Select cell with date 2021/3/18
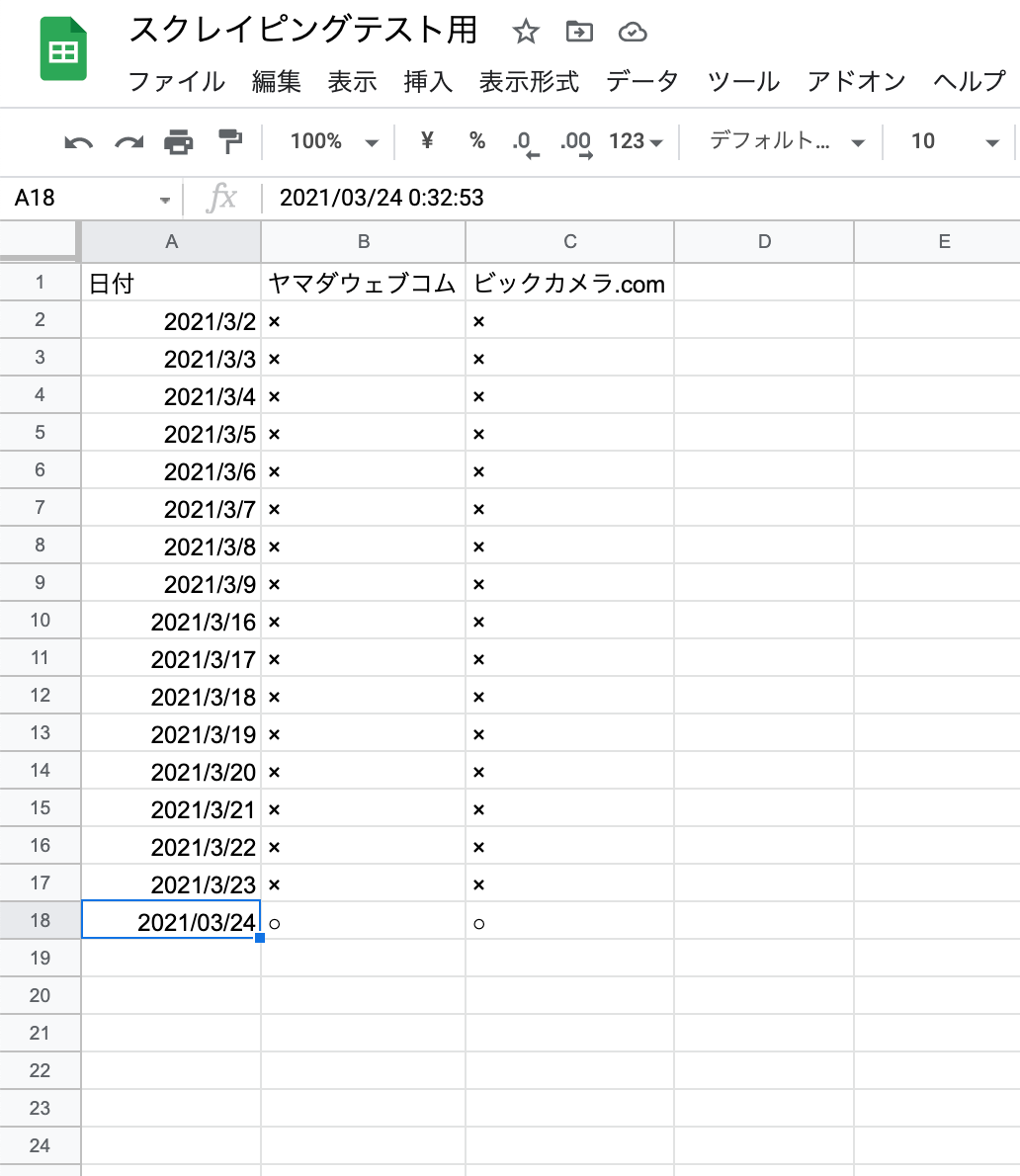This screenshot has height=1176, width=1020. click(171, 696)
